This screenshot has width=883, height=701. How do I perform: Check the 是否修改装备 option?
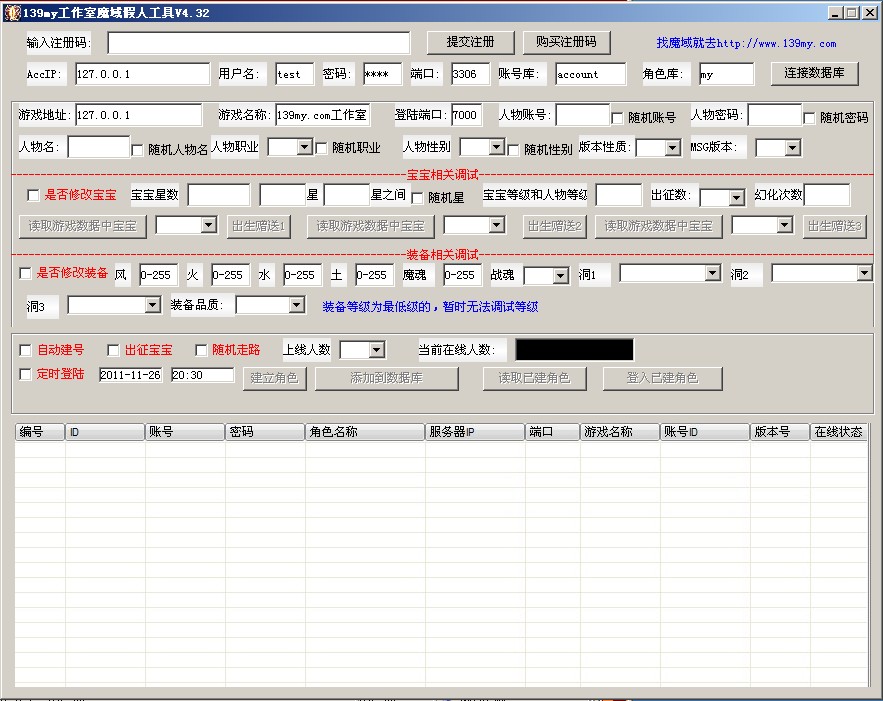[x=27, y=272]
